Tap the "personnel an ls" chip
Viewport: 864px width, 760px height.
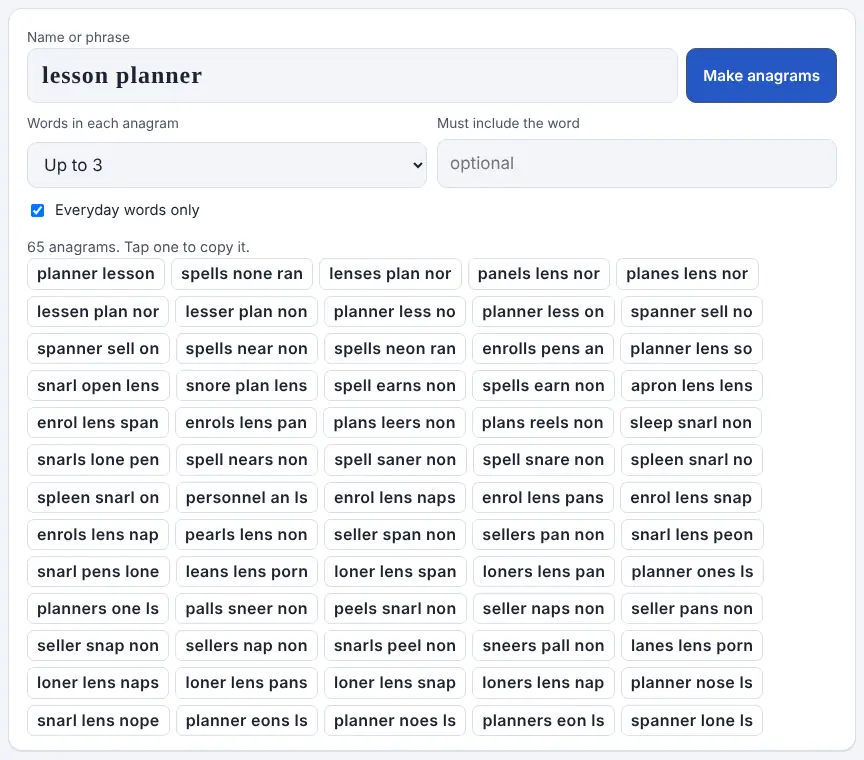click(x=247, y=498)
